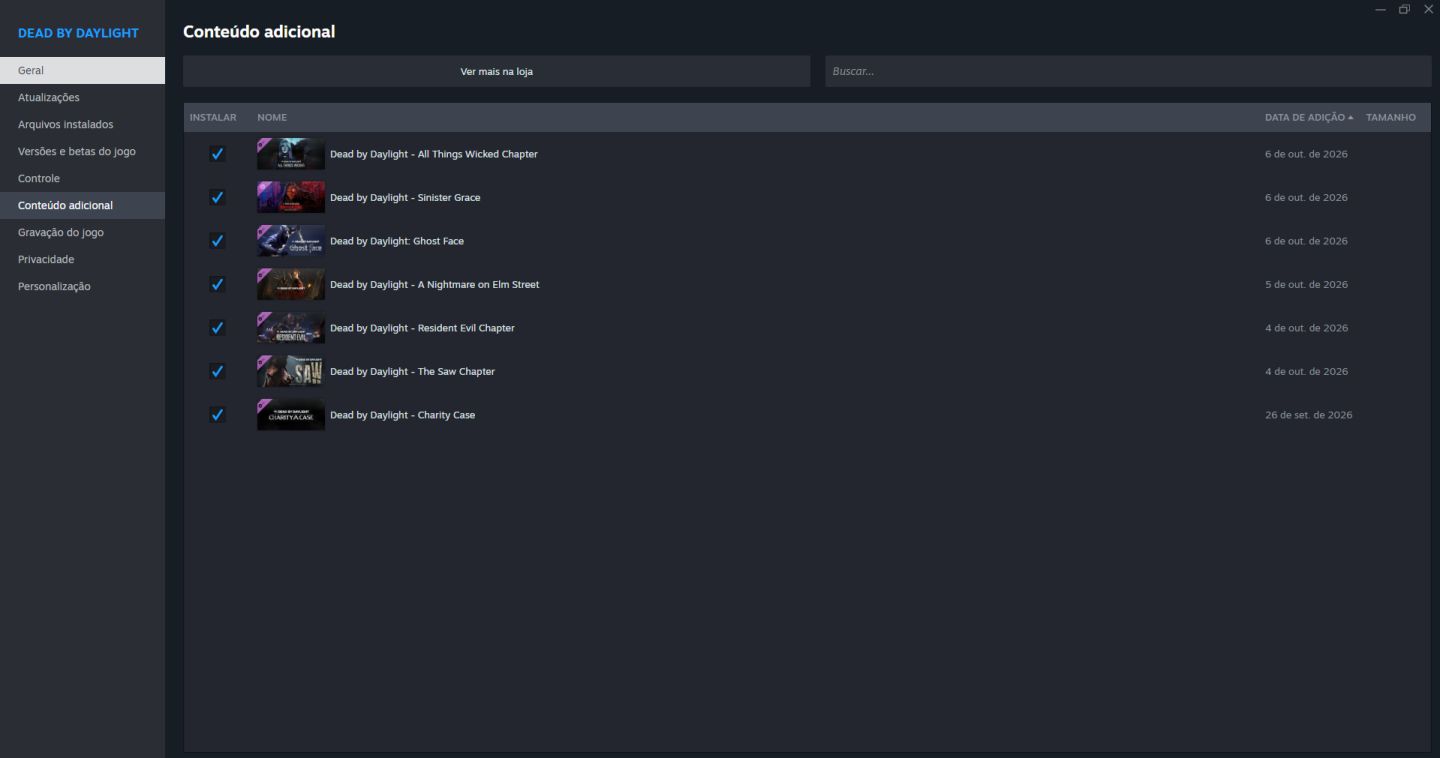Open All Things Wicked Chapter thumbnail
The width and height of the screenshot is (1440, 758).
pyautogui.click(x=291, y=154)
